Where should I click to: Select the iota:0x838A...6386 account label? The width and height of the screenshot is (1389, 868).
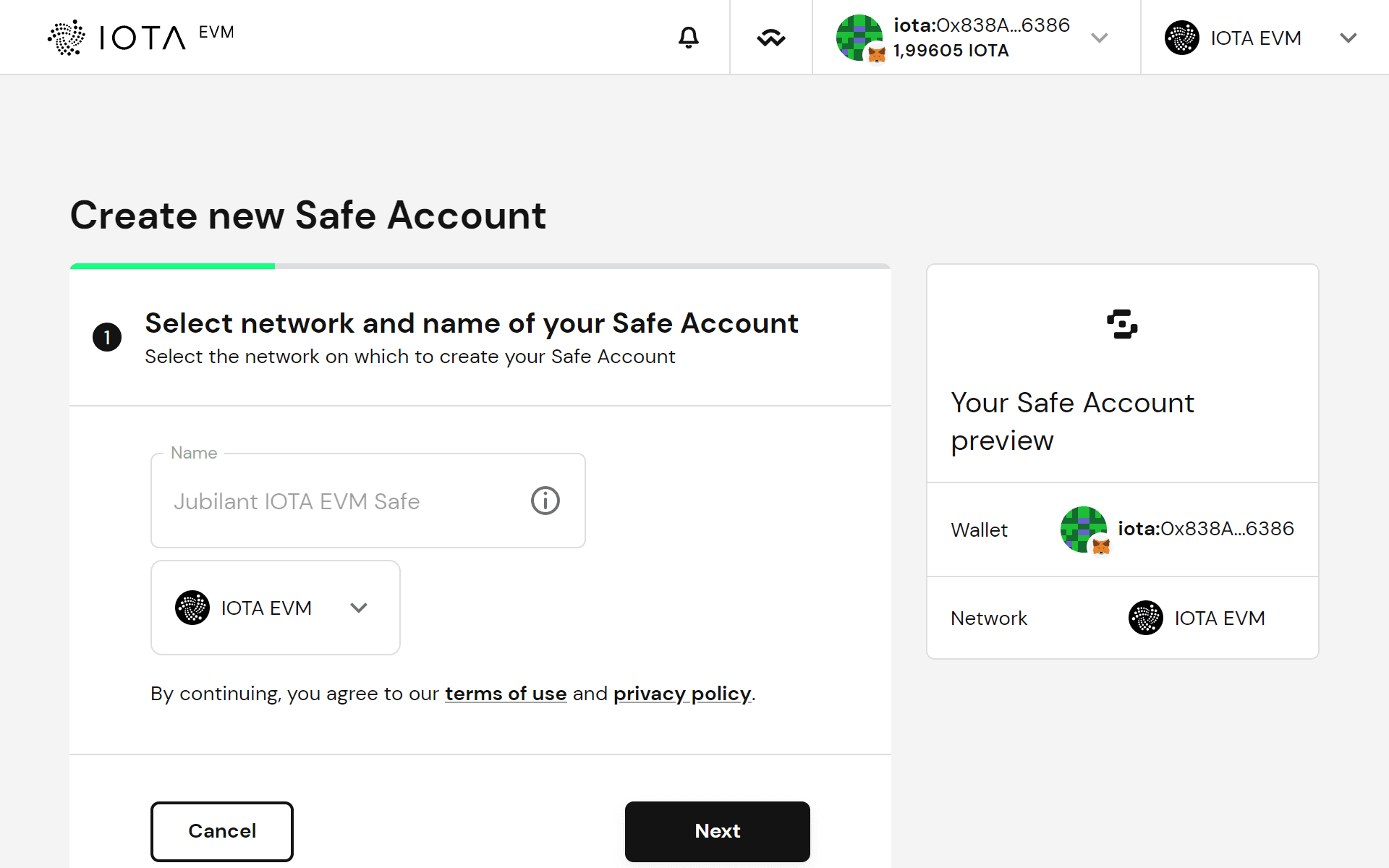pyautogui.click(x=981, y=25)
